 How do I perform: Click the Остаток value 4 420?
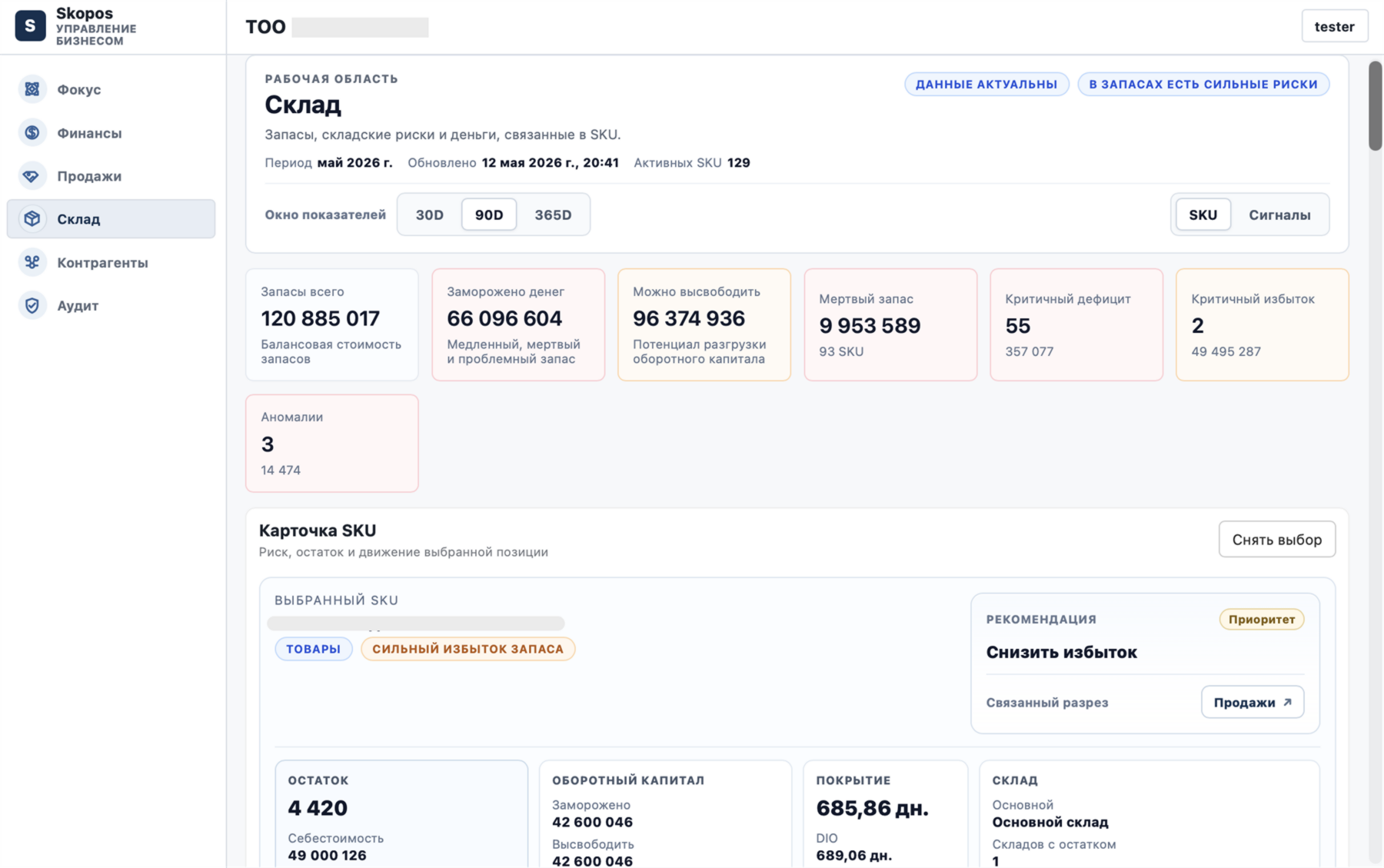318,808
